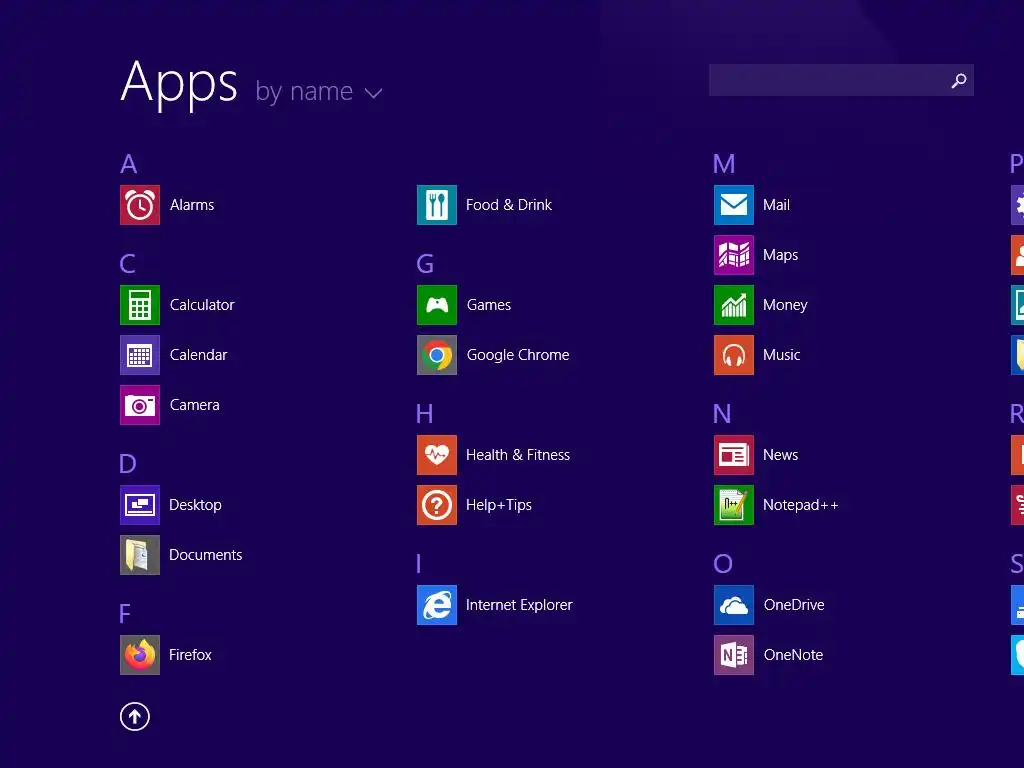Click the 'Documents' text label
Screen dimensions: 1024x768
206,555
